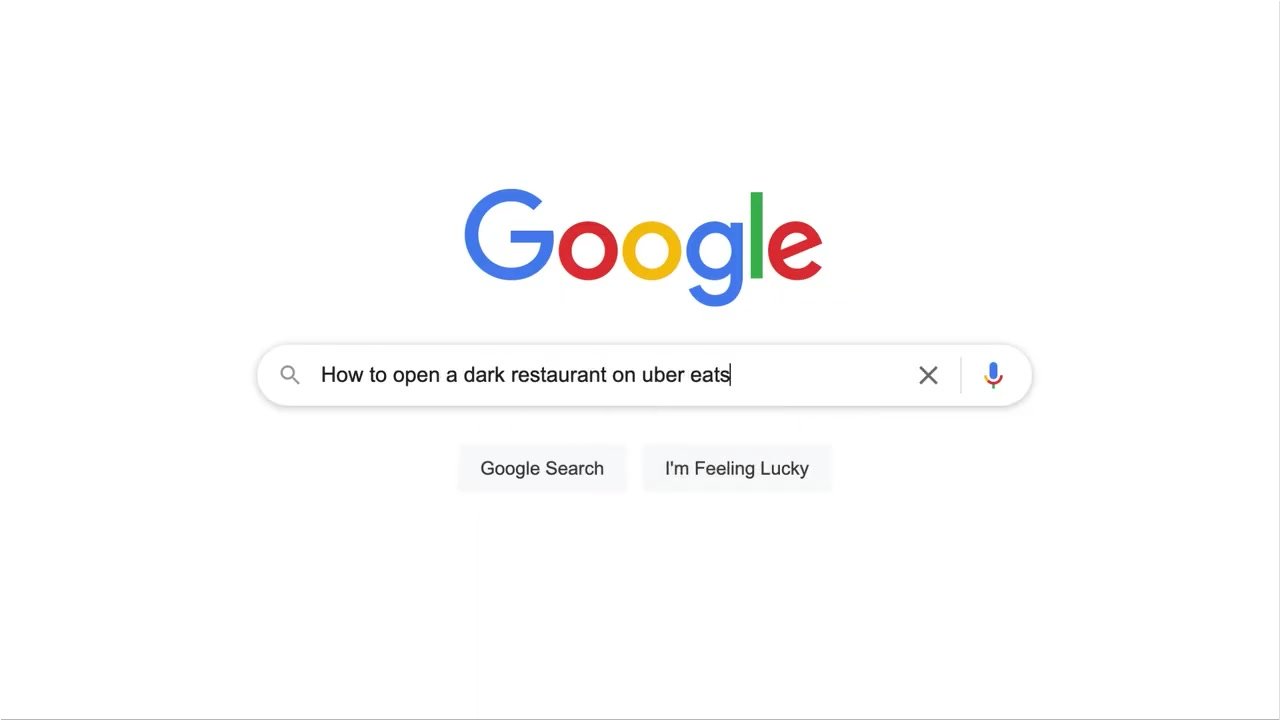1280x720 pixels.
Task: Click the word "dark" in the search box
Action: pyautogui.click(x=485, y=375)
